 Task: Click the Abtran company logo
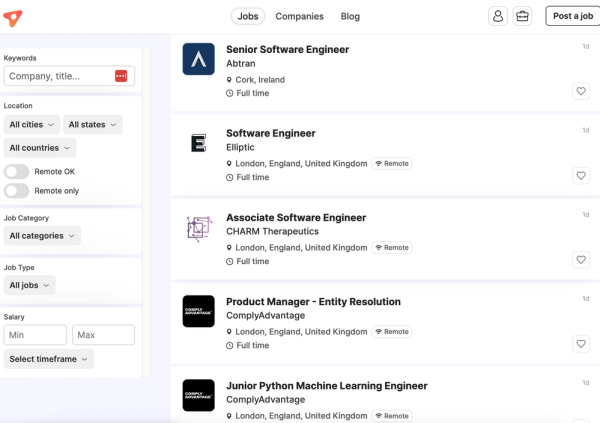[x=198, y=60]
